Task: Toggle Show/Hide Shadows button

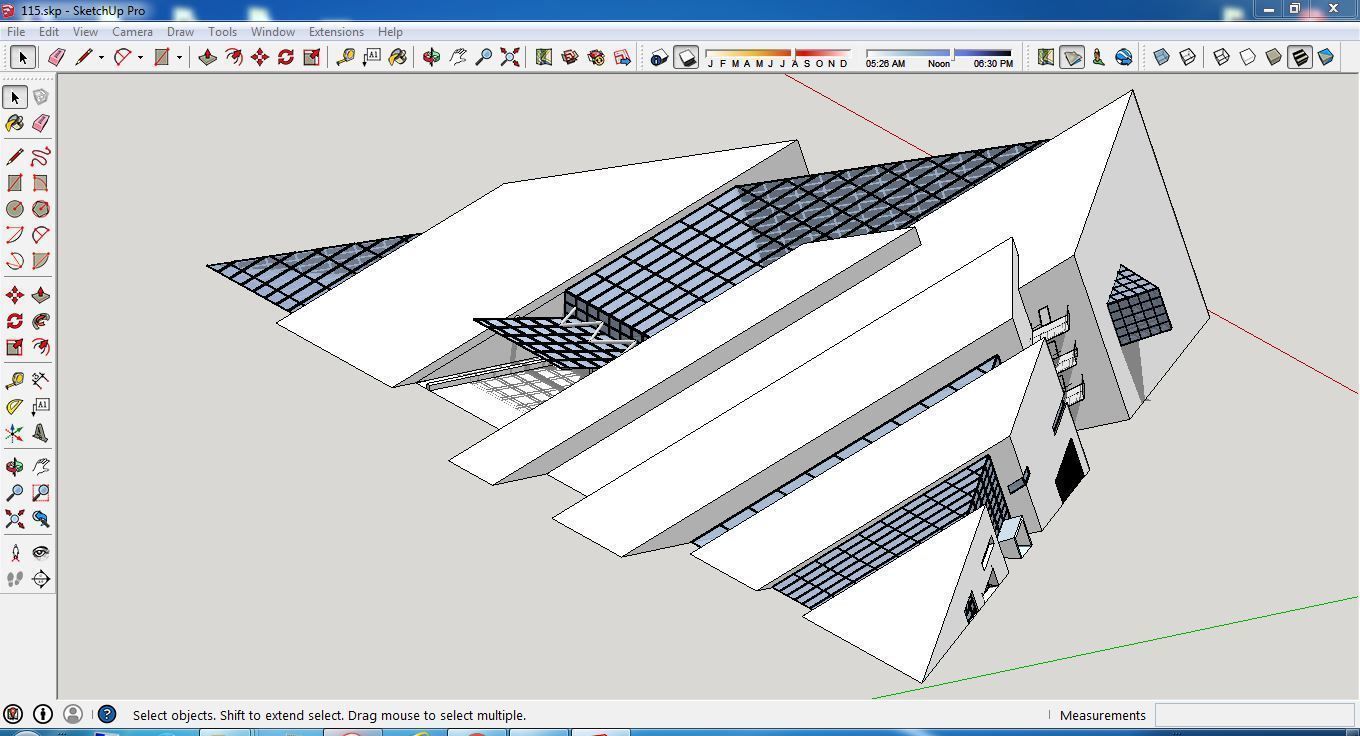Action: pyautogui.click(x=685, y=57)
